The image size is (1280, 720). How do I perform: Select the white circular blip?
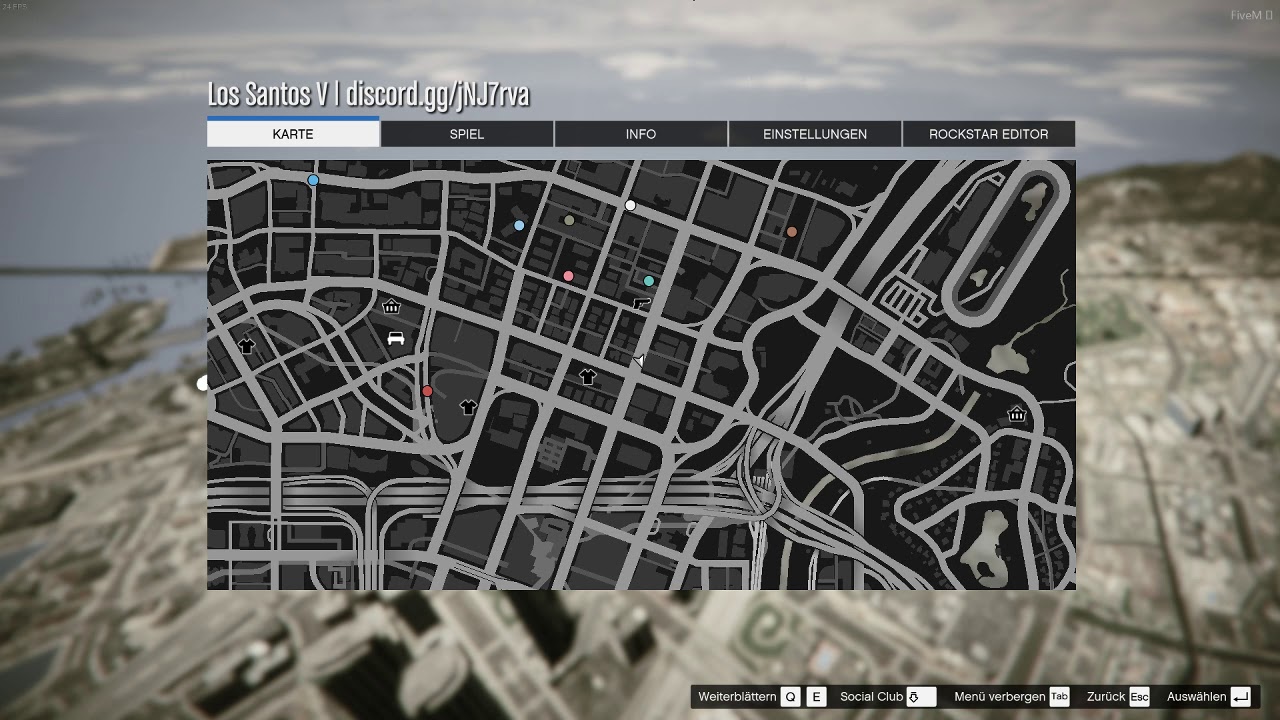630,205
